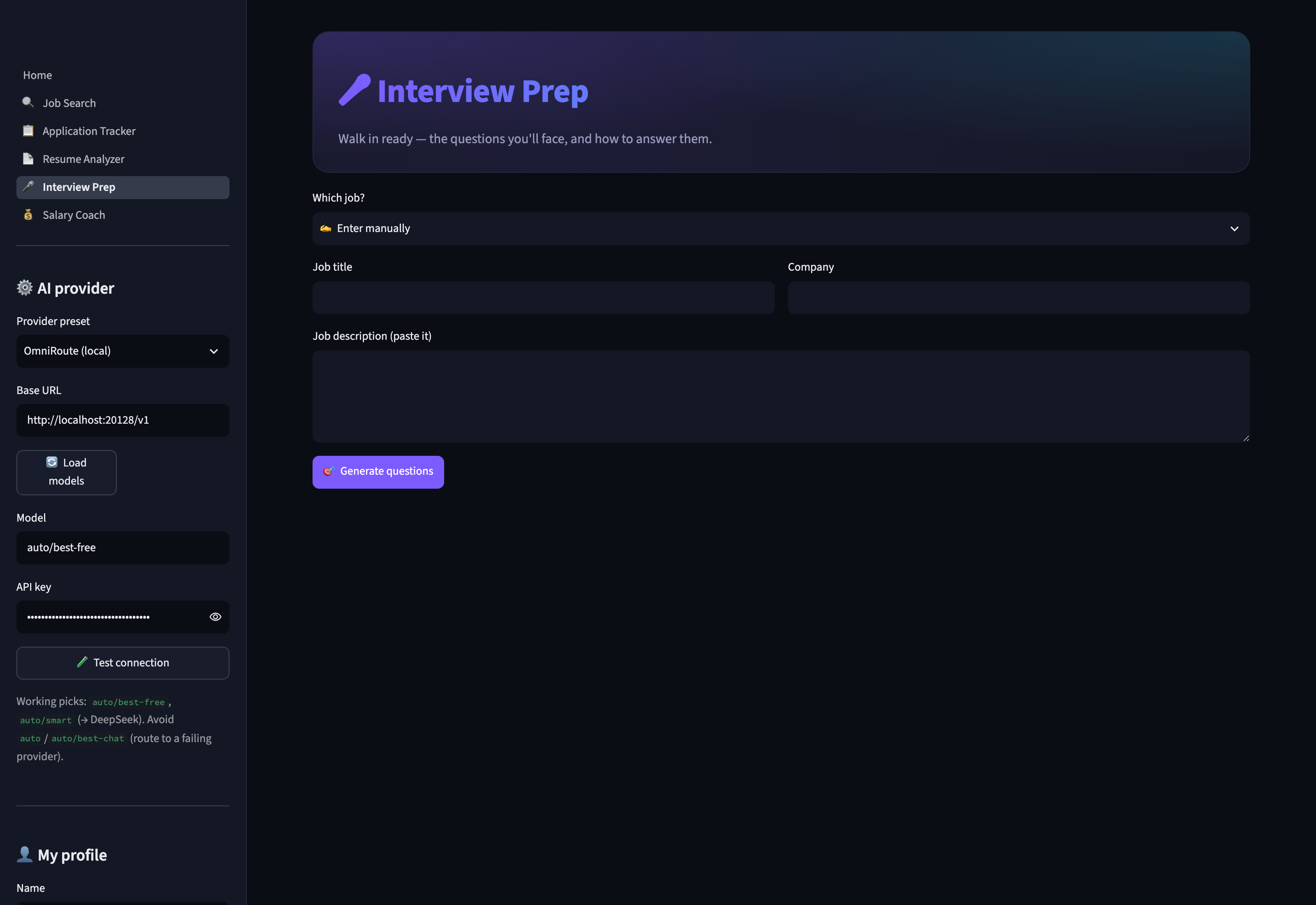Viewport: 1316px width, 905px height.
Task: Go to the Home page
Action: [x=37, y=75]
